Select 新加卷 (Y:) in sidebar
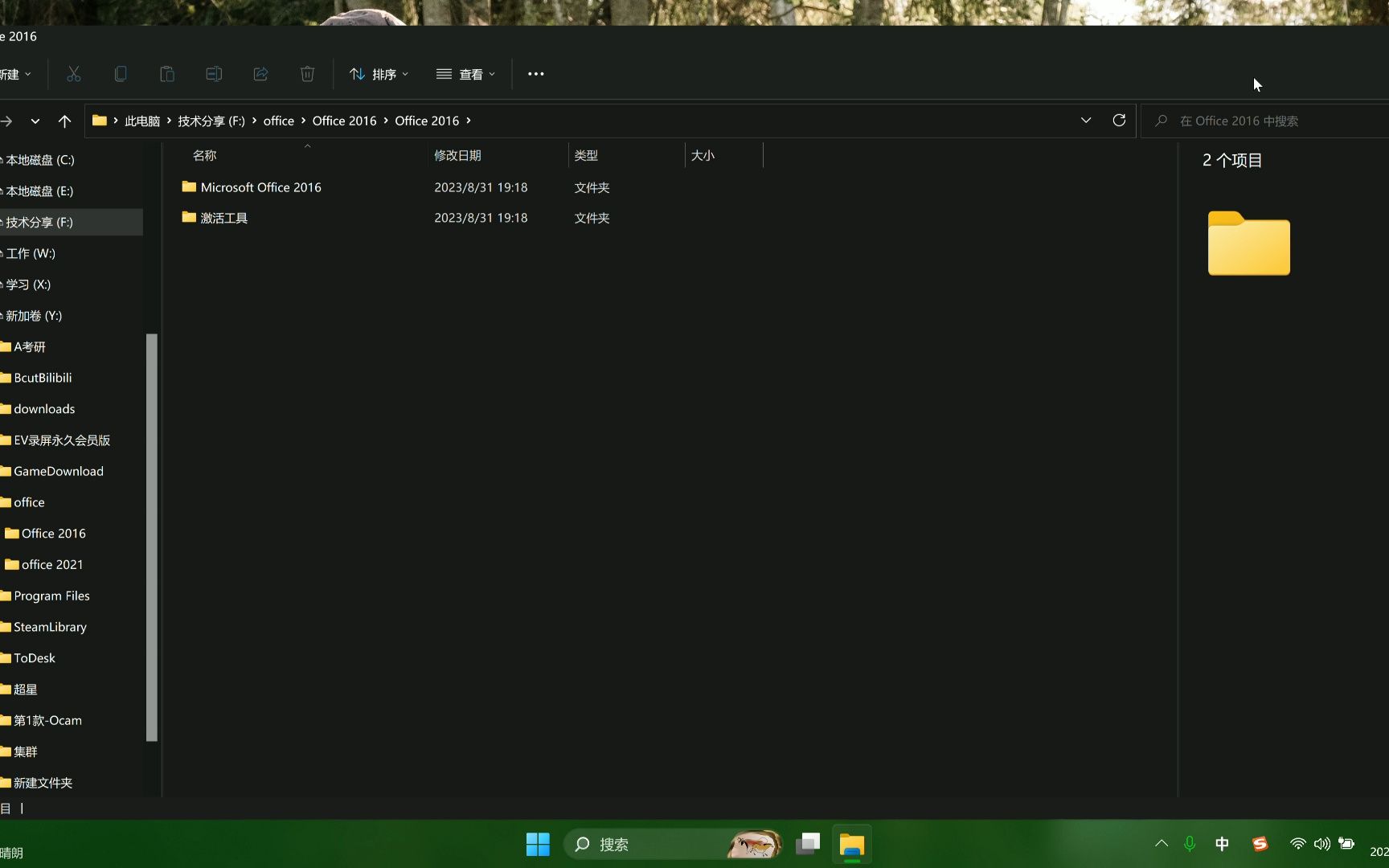1389x868 pixels. coord(34,316)
